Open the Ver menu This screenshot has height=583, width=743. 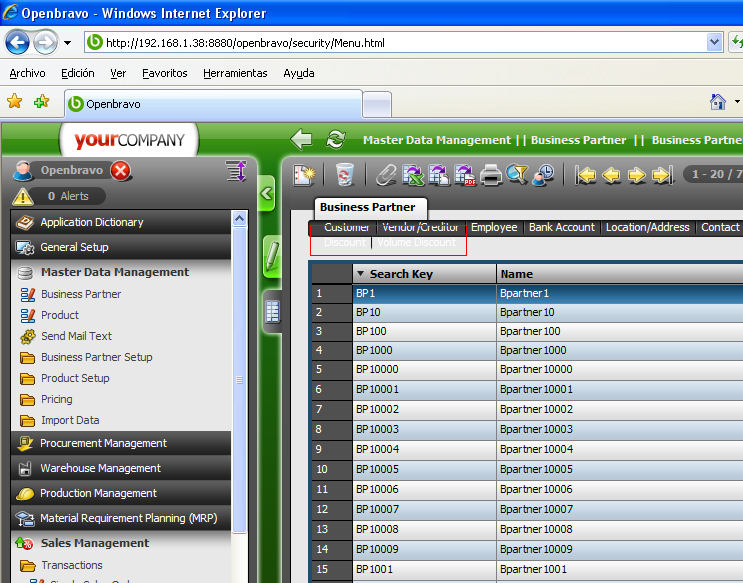tap(118, 73)
